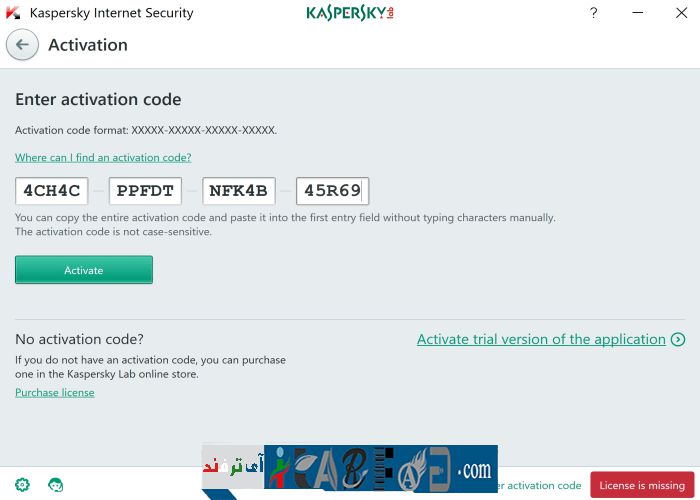Screen dimensions: 700x500
Task: Open Settings via the gear icon
Action: tap(23, 485)
